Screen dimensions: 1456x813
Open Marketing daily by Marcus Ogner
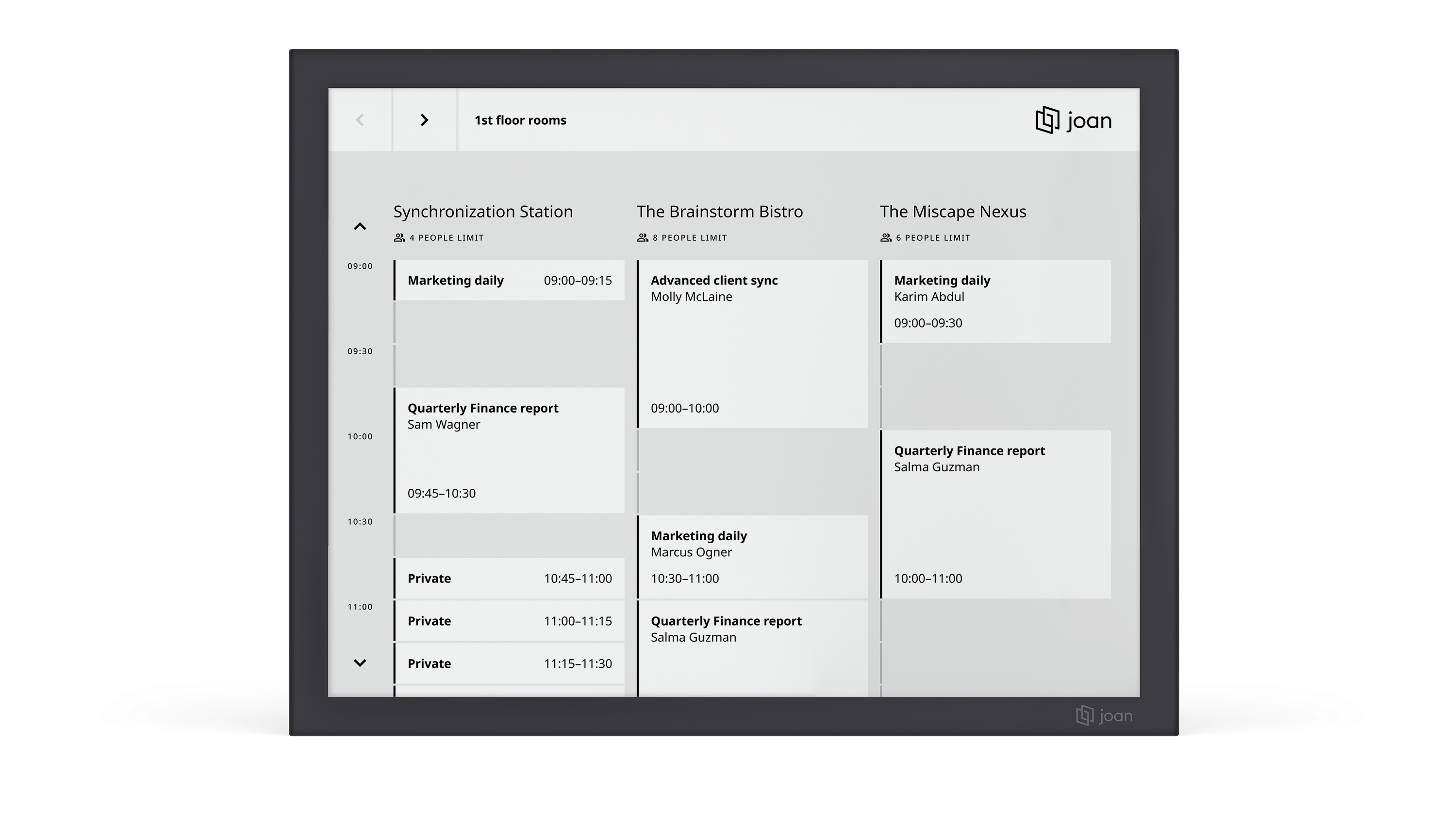(x=752, y=557)
